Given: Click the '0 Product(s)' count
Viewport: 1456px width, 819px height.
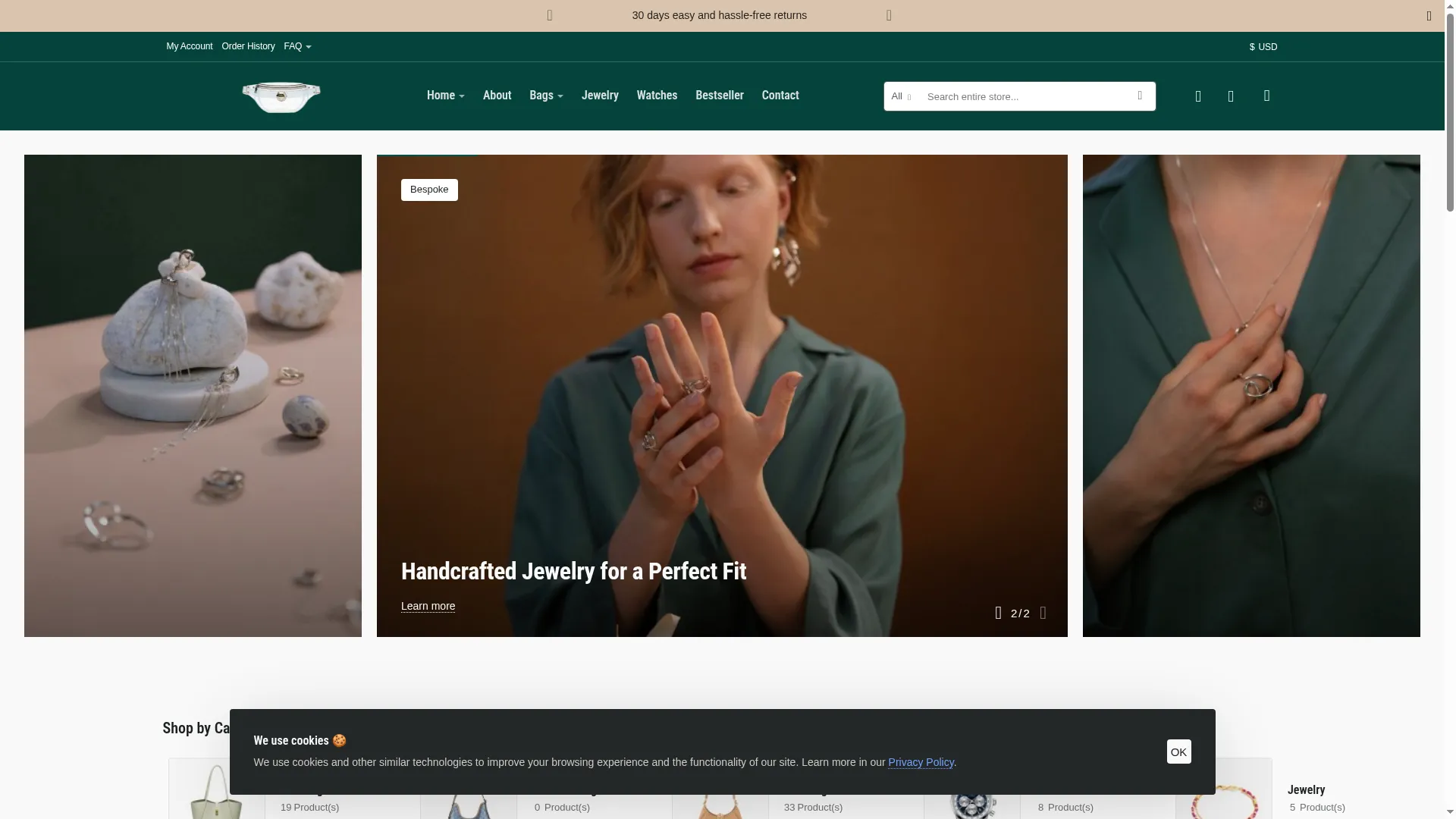Looking at the screenshot, I should click(562, 808).
